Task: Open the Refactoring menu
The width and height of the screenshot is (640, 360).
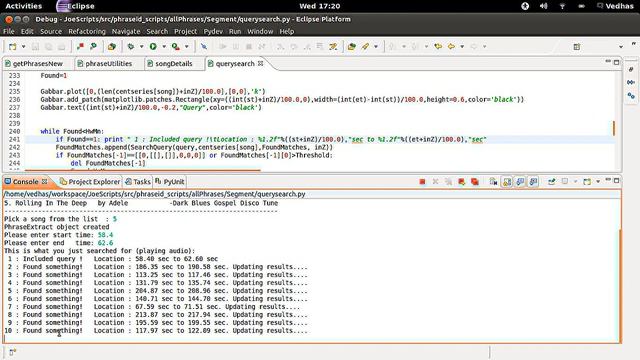Action: (87, 31)
